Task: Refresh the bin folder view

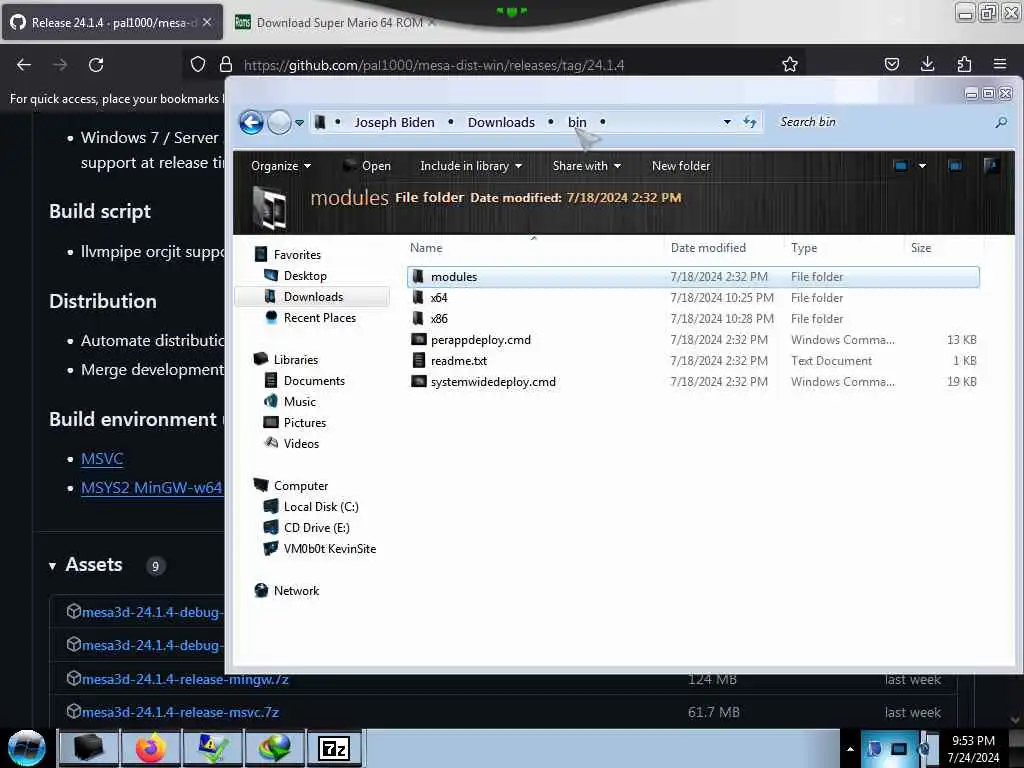Action: pos(750,122)
